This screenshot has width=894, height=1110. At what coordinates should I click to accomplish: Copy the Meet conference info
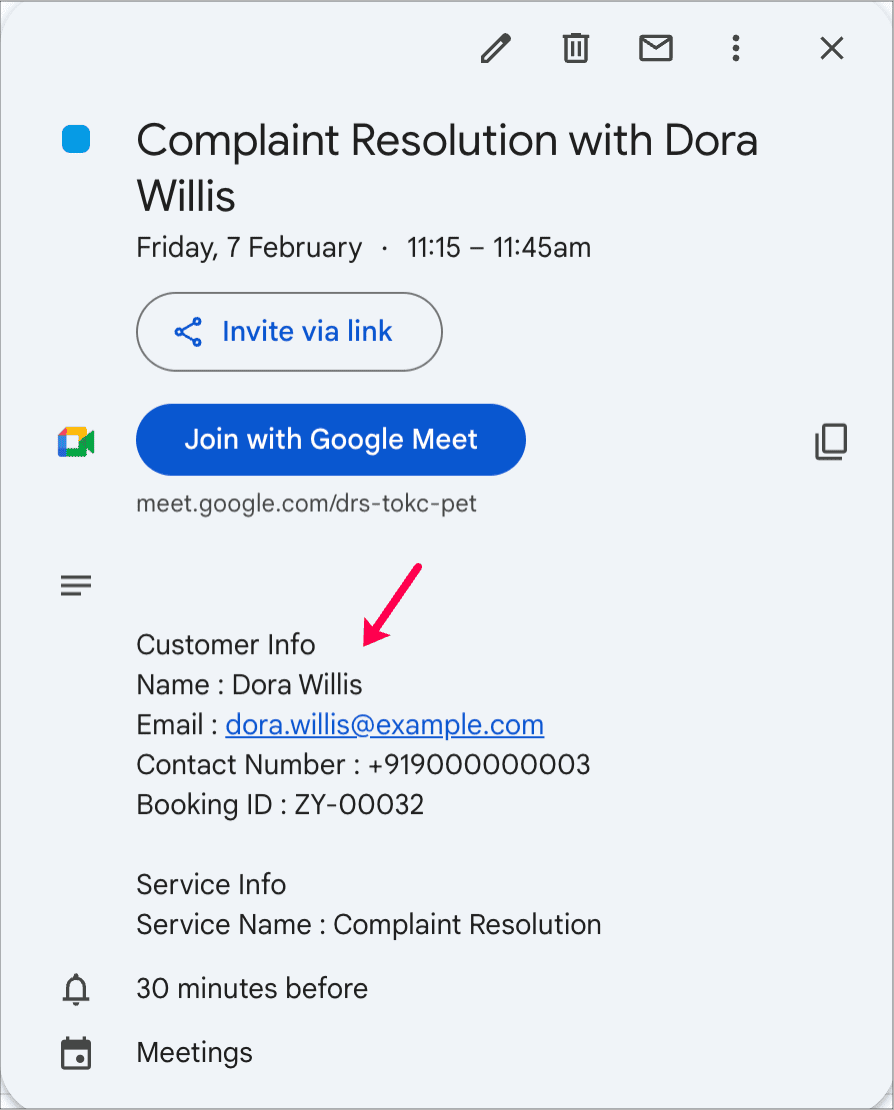[831, 442]
